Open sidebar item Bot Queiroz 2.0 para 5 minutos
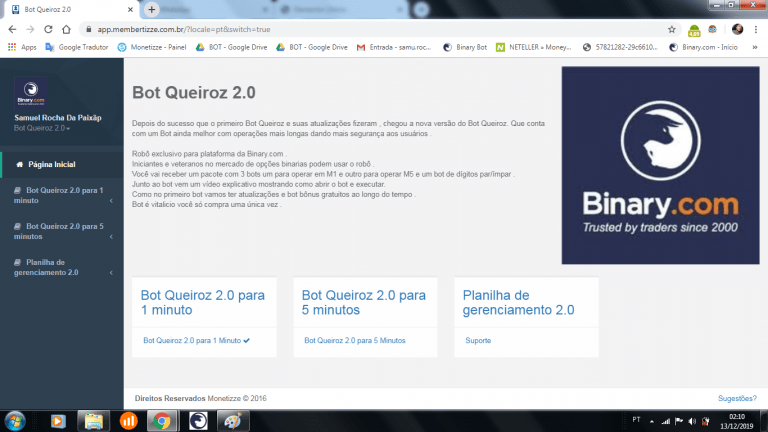768x432 pixels. (62, 231)
